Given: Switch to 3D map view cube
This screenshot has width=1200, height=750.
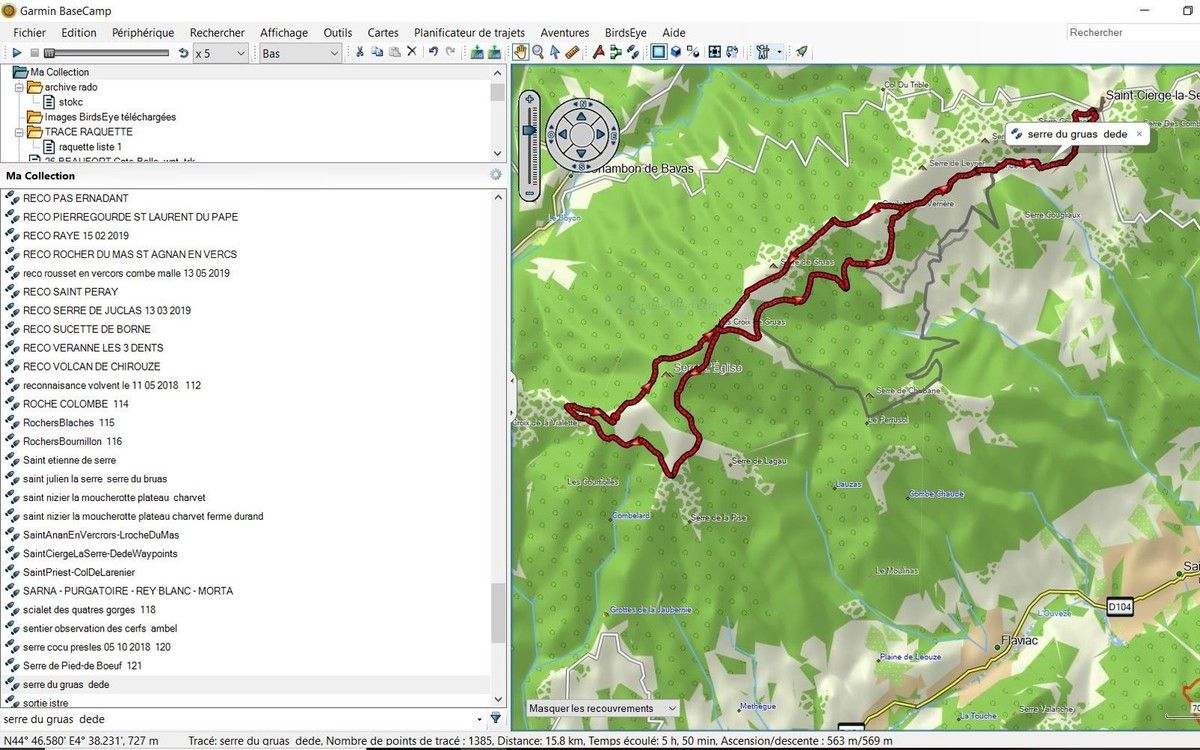Looking at the screenshot, I should click(675, 52).
